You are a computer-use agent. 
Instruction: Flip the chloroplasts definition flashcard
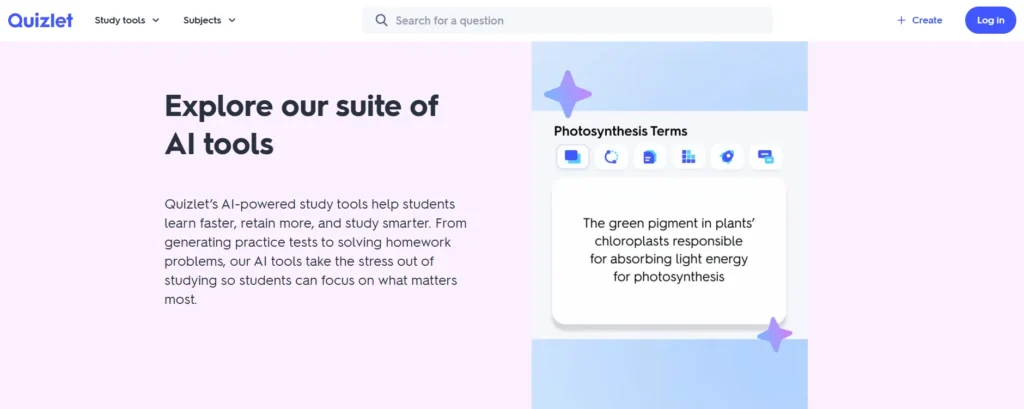coord(669,251)
